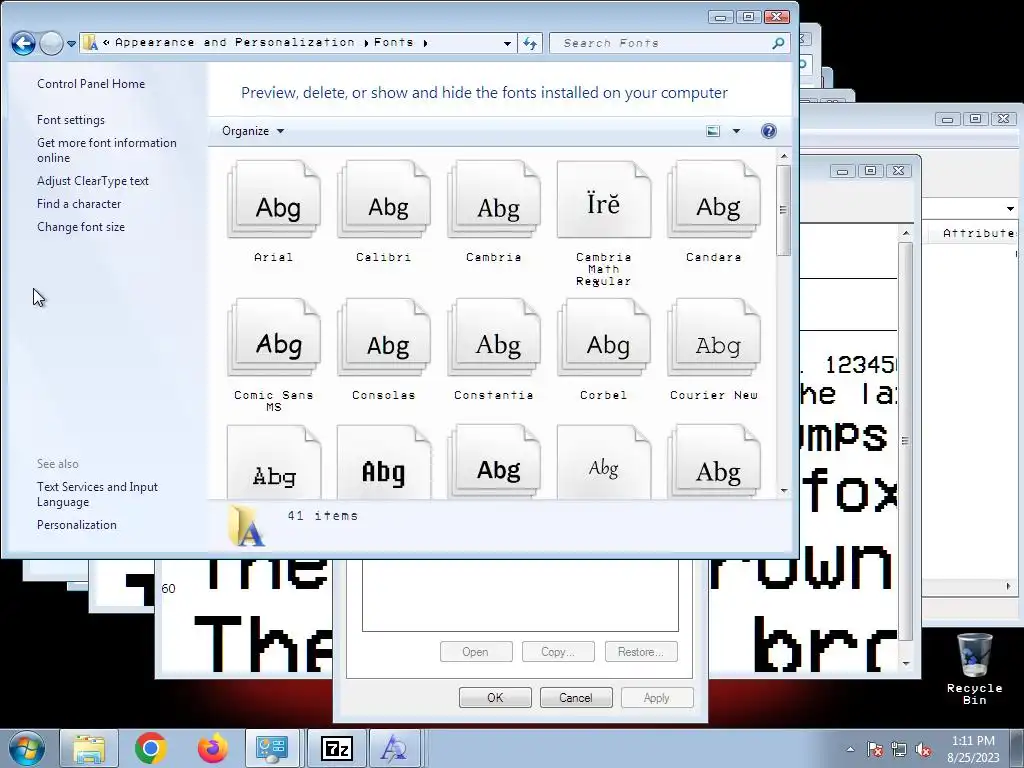Click Cancel in the background dialog

576,697
